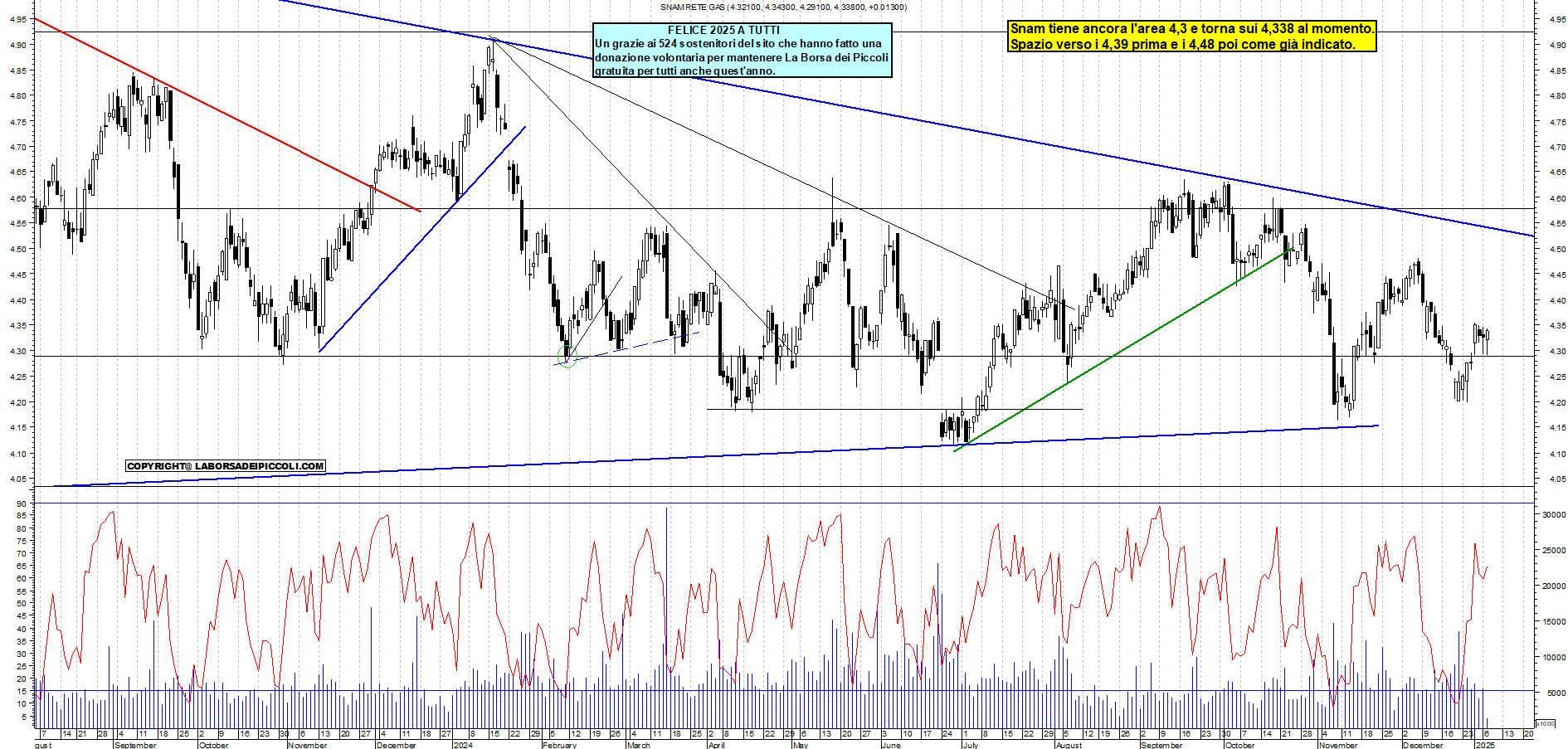The image size is (1568, 749).
Task: Click 90 on the oscillator scale
Action: point(22,503)
